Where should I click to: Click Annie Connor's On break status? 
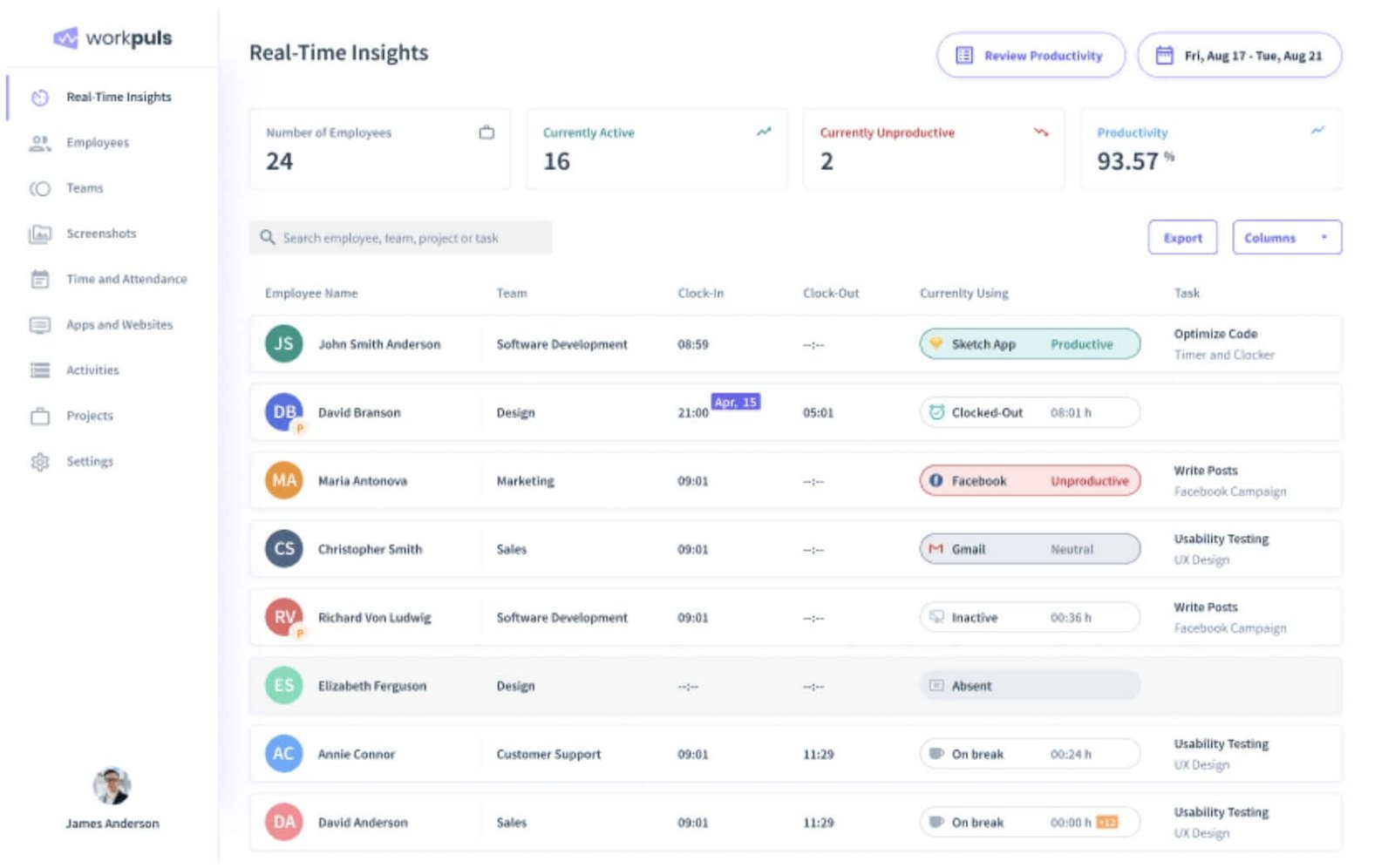pos(1030,753)
